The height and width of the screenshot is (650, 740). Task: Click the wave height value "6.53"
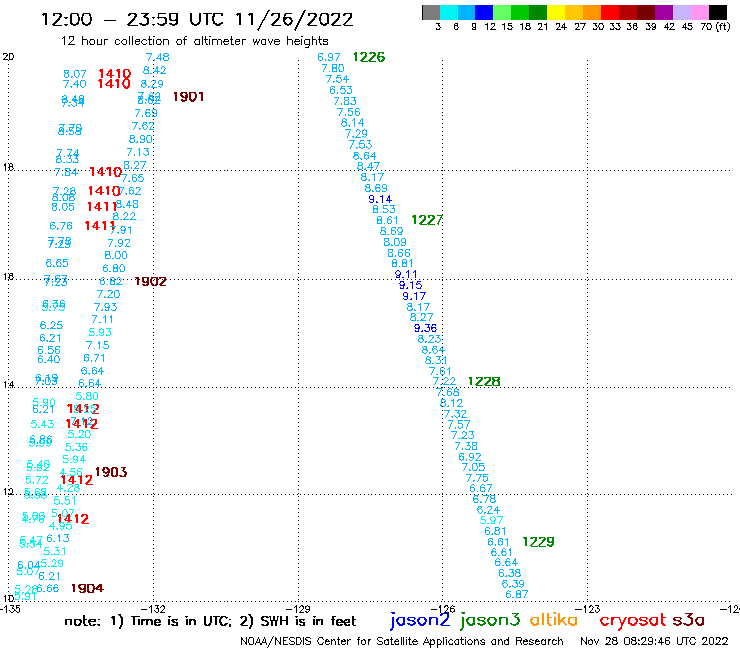coord(341,90)
